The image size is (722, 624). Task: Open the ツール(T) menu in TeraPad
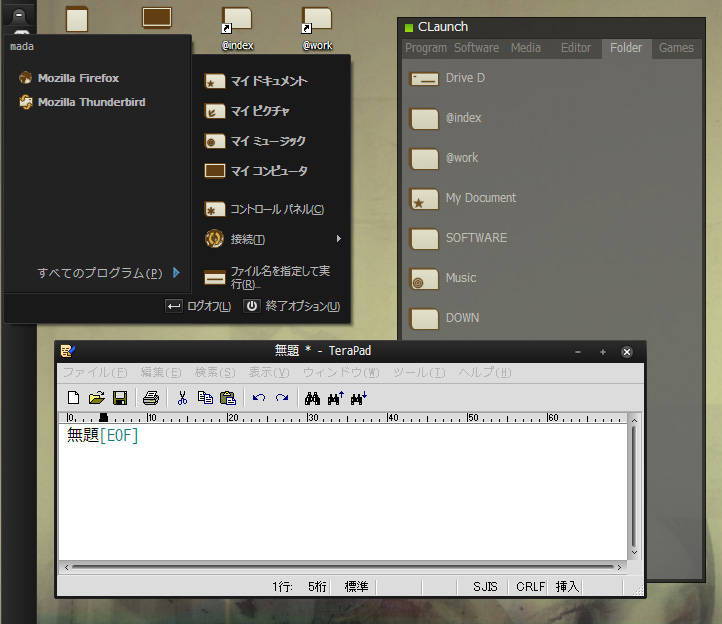tap(419, 373)
